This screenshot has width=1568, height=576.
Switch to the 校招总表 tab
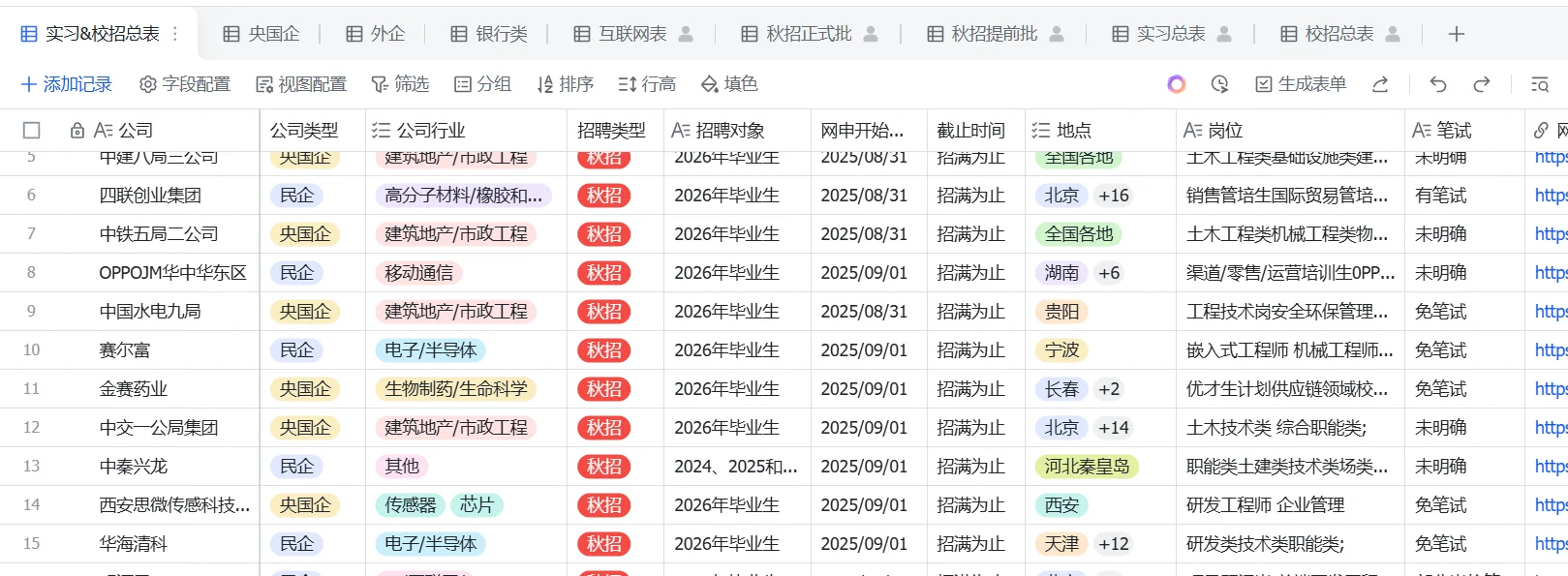(1339, 34)
